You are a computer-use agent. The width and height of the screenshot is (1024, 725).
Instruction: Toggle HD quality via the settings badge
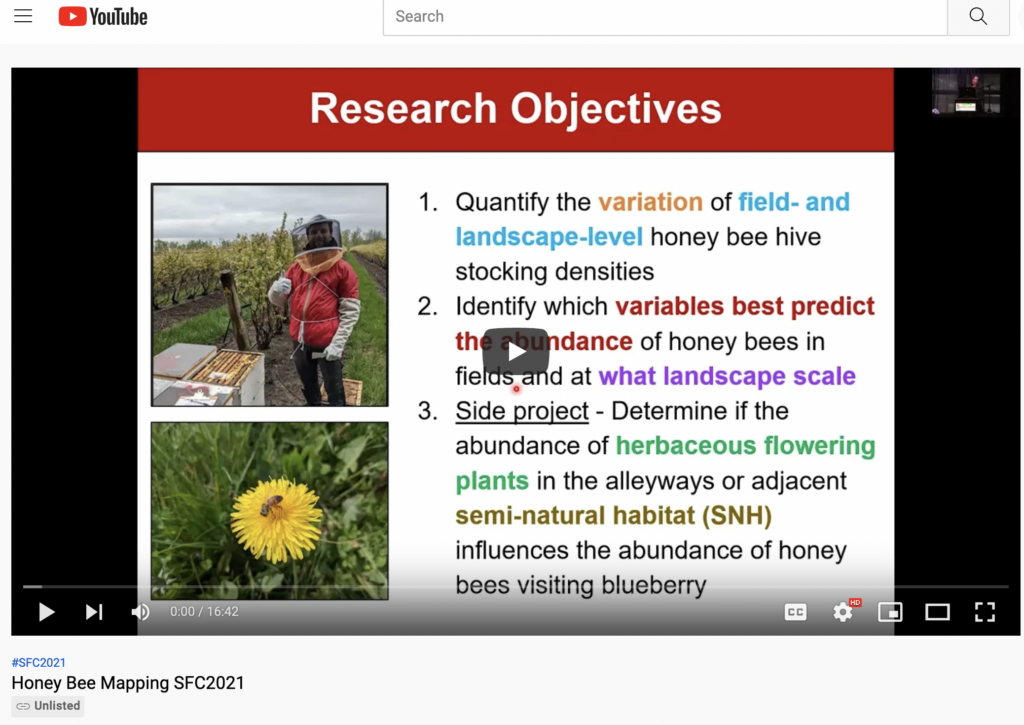pyautogui.click(x=854, y=600)
